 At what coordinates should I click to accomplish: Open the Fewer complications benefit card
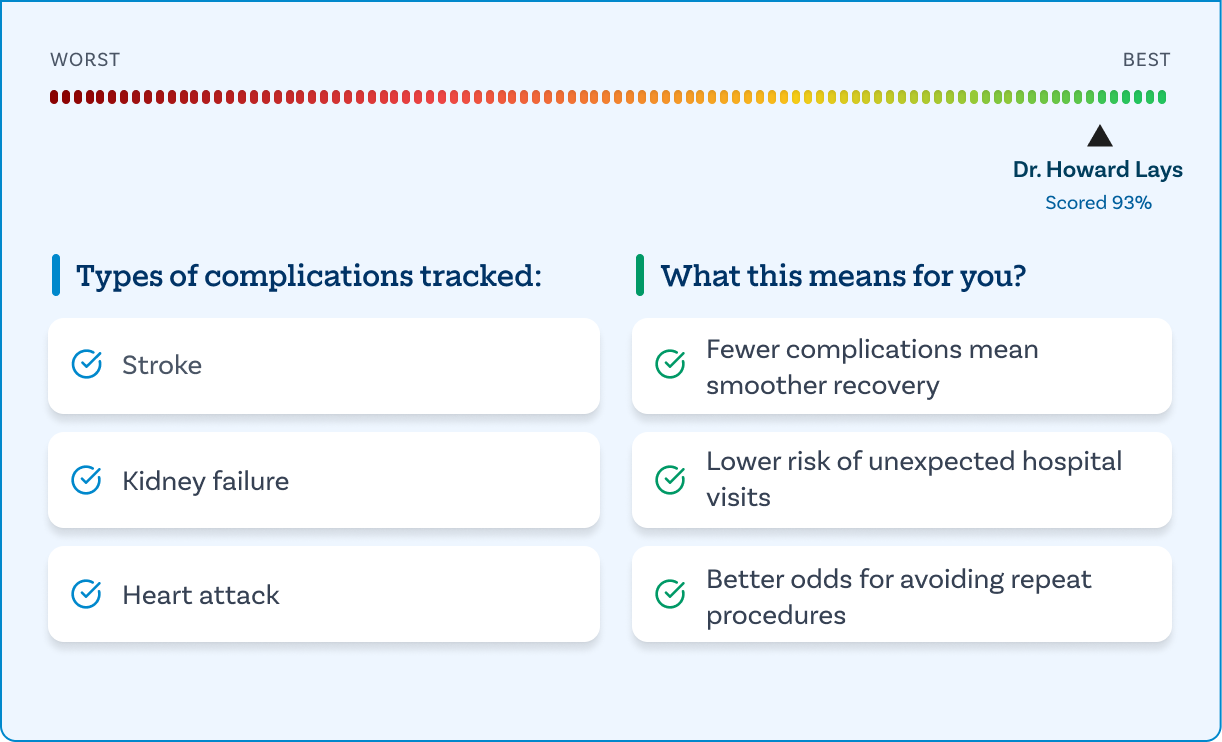point(901,366)
